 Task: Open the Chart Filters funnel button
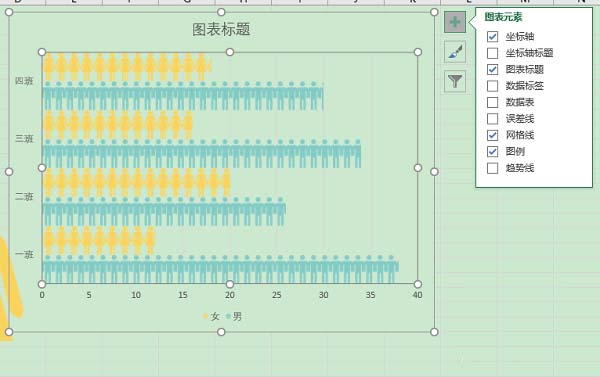tap(455, 81)
